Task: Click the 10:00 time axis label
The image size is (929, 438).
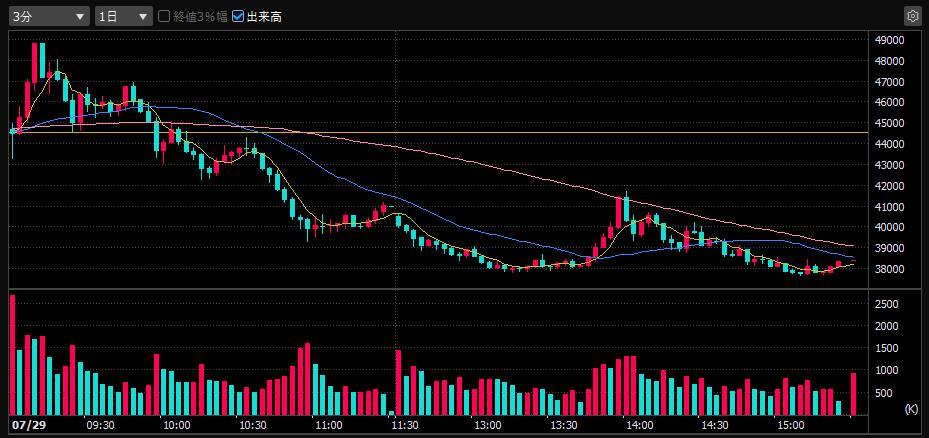Action: [176, 425]
